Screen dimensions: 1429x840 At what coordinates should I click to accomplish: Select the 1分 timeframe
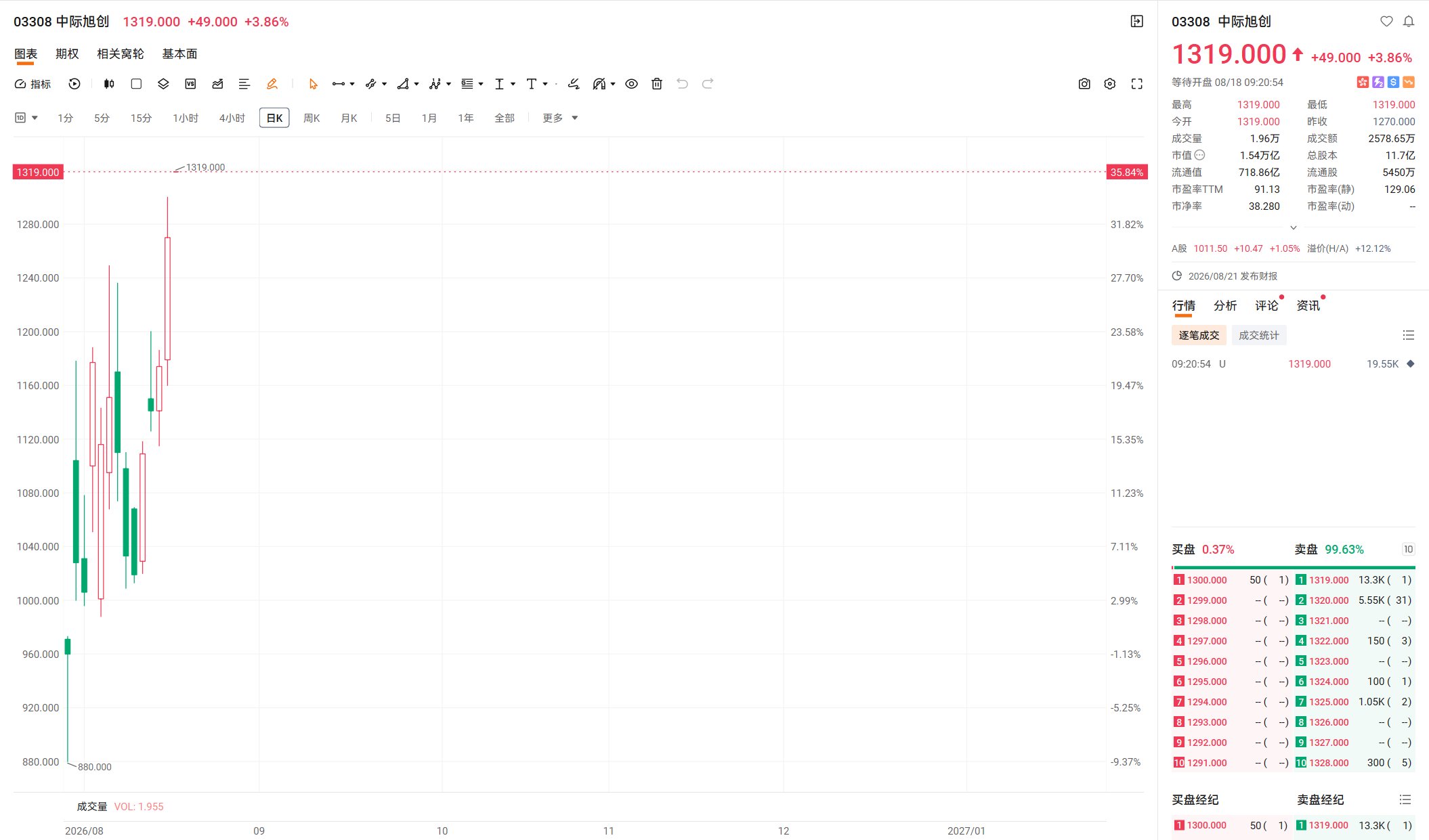point(65,118)
